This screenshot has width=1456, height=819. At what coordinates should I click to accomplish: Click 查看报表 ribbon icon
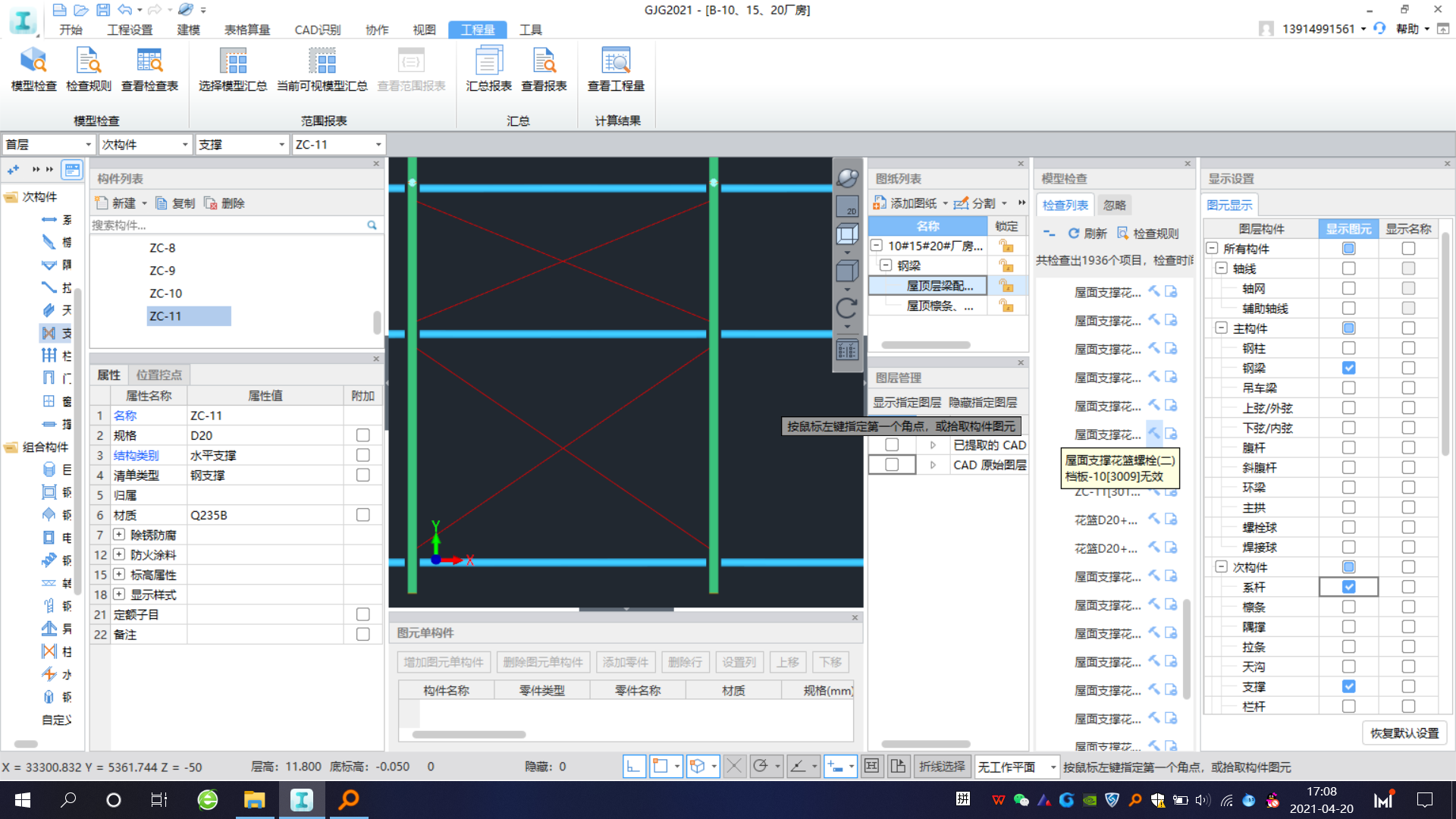coord(544,69)
